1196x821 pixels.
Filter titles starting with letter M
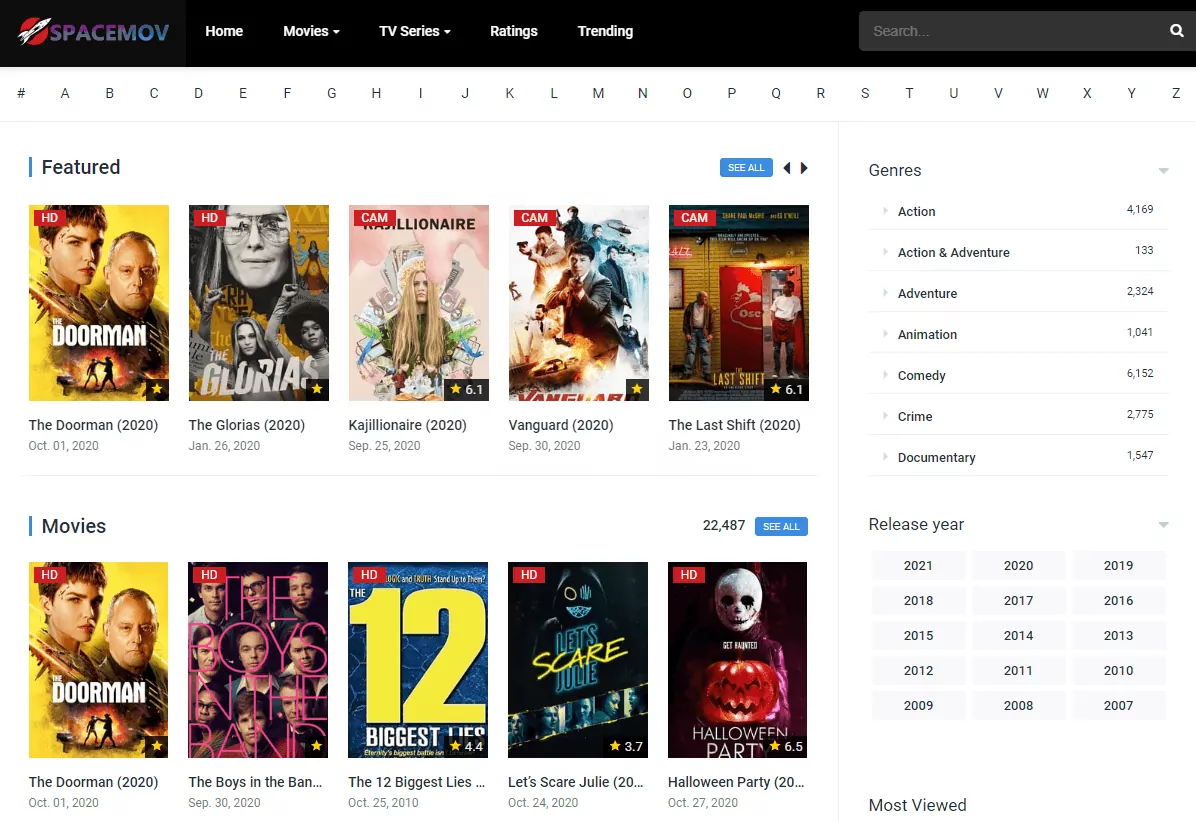[598, 93]
